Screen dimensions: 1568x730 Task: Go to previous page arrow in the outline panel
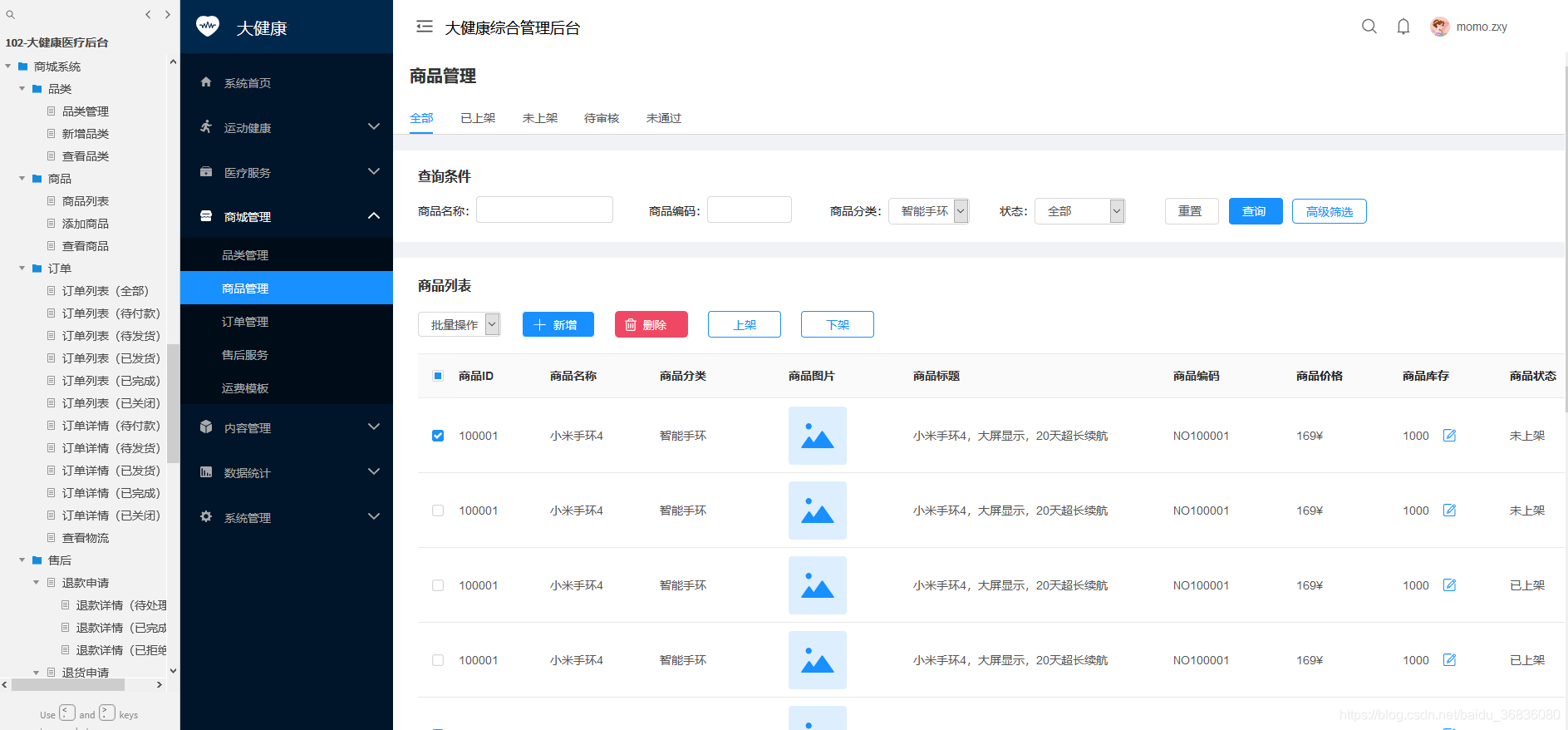coord(148,14)
